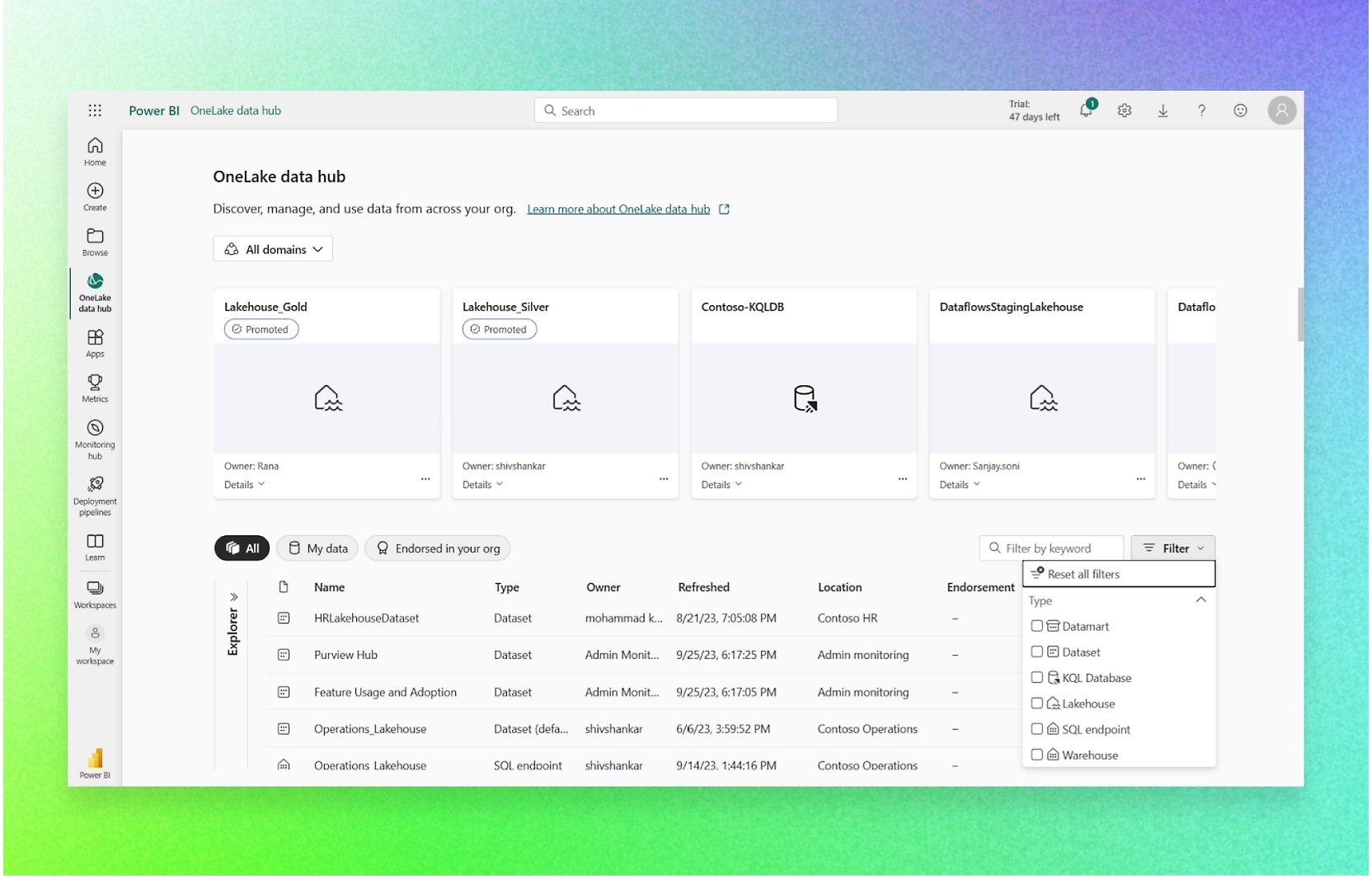Click Contoso HR location cell
This screenshot has height=876, width=1372.
[x=848, y=618]
